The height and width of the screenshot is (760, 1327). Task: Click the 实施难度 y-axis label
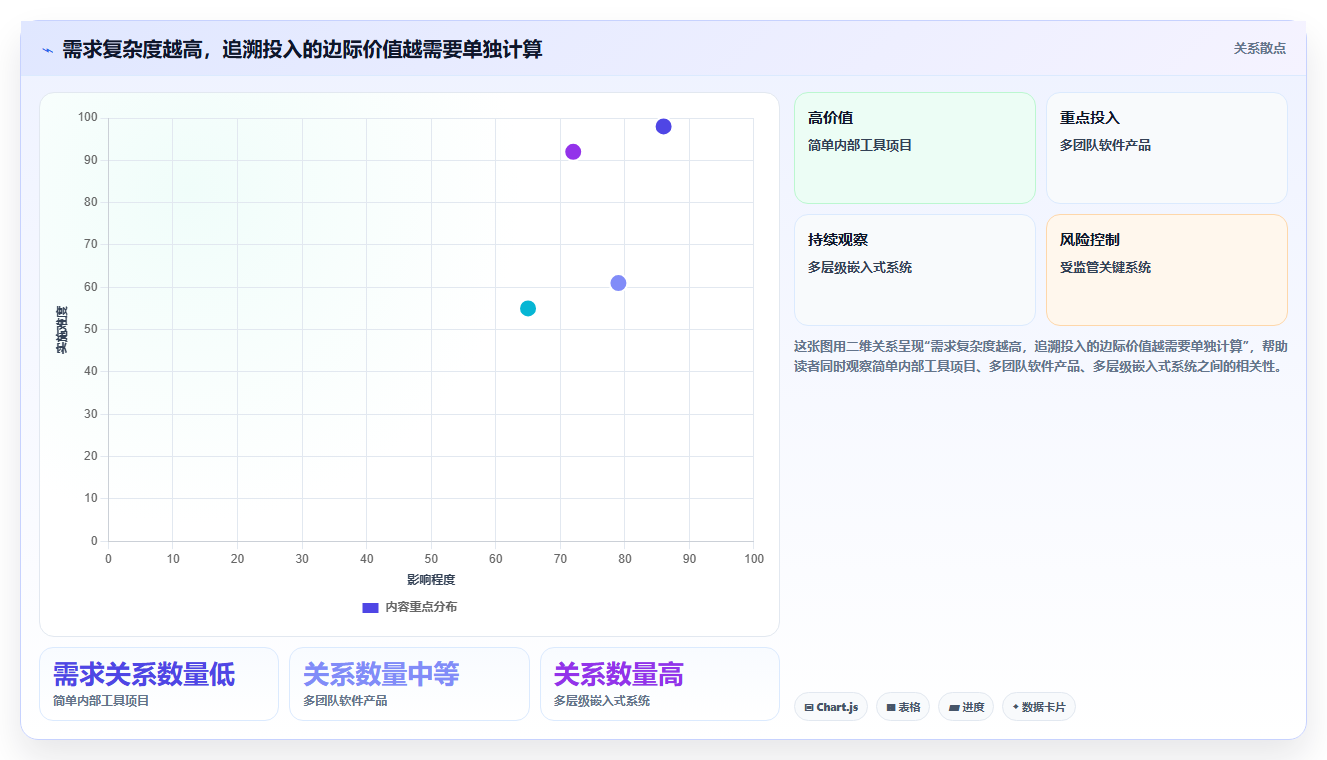(62, 330)
